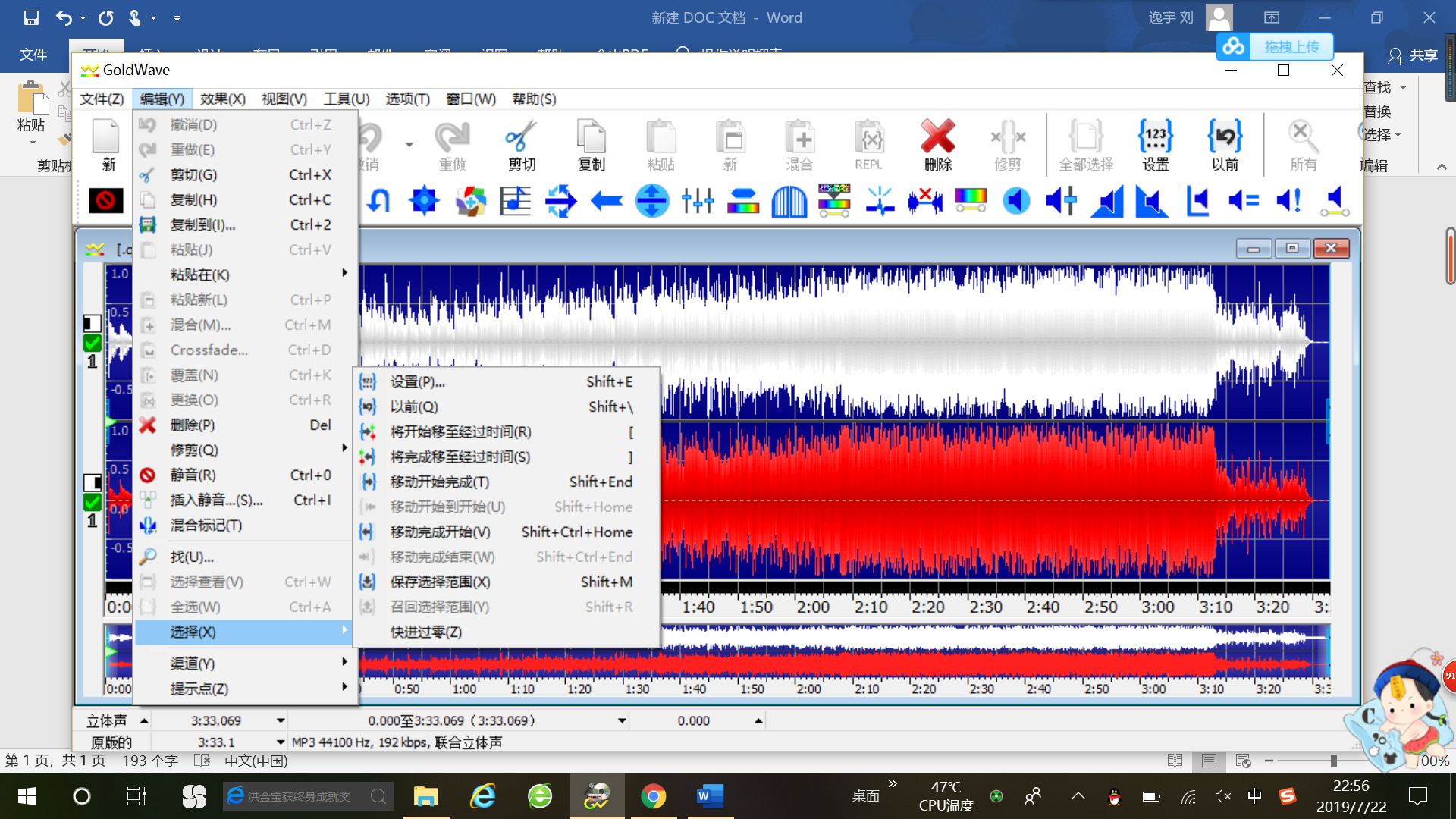The width and height of the screenshot is (1456, 819).
Task: Click 设置(P)... in the selection submenu
Action: coord(417,381)
